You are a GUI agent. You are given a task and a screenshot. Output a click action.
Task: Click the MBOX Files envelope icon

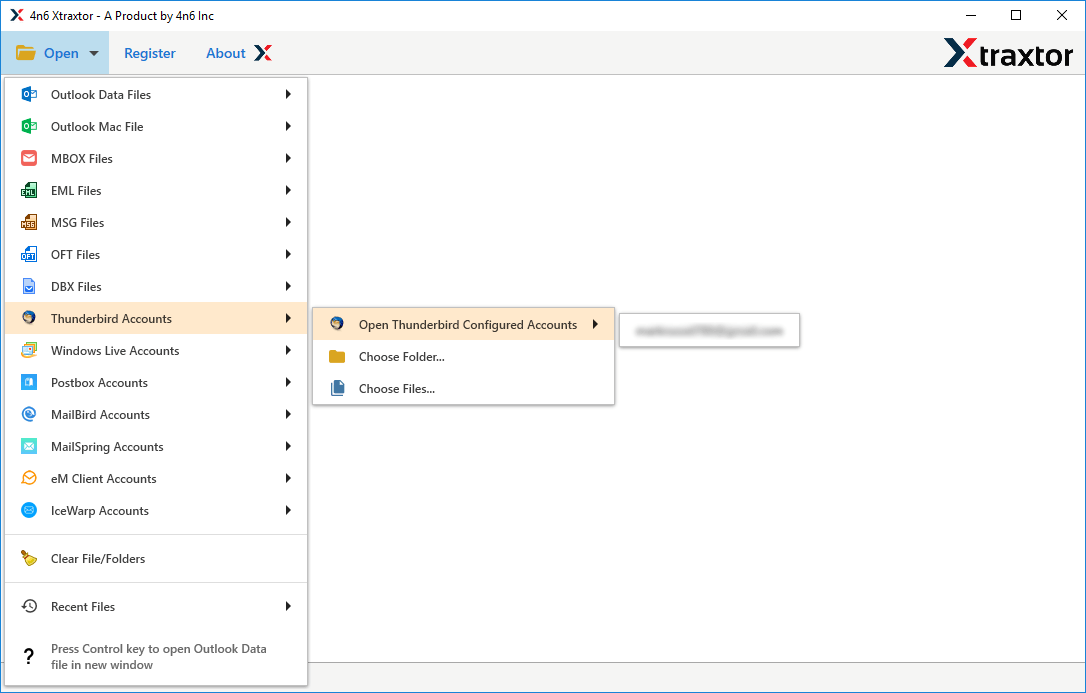pyautogui.click(x=28, y=158)
